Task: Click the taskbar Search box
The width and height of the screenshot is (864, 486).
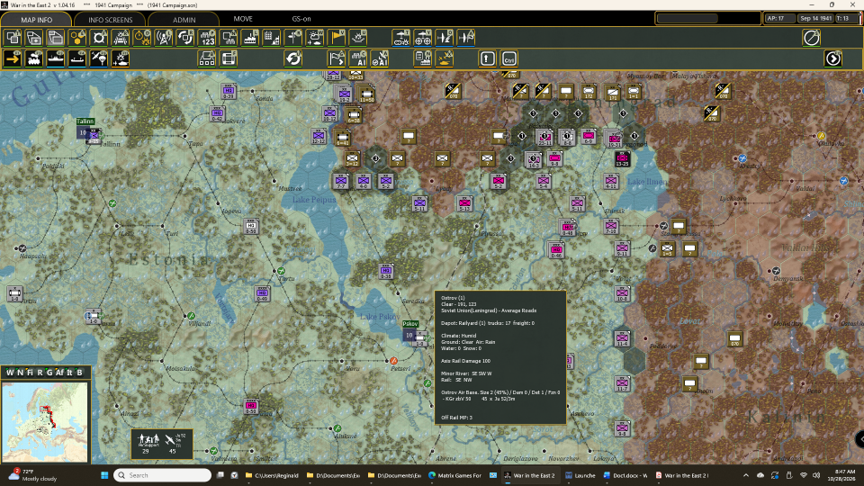Action: point(163,475)
